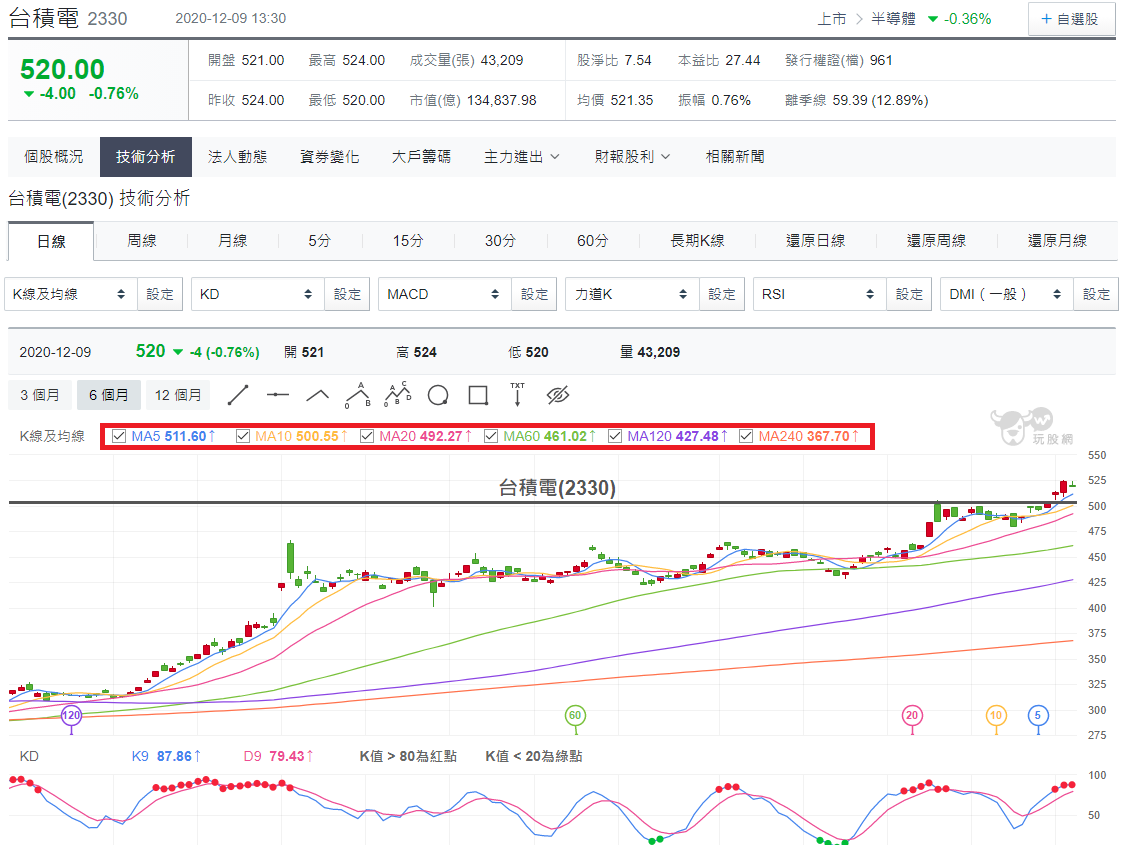
Task: Switch to 長期K線 chart tab
Action: pos(697,241)
